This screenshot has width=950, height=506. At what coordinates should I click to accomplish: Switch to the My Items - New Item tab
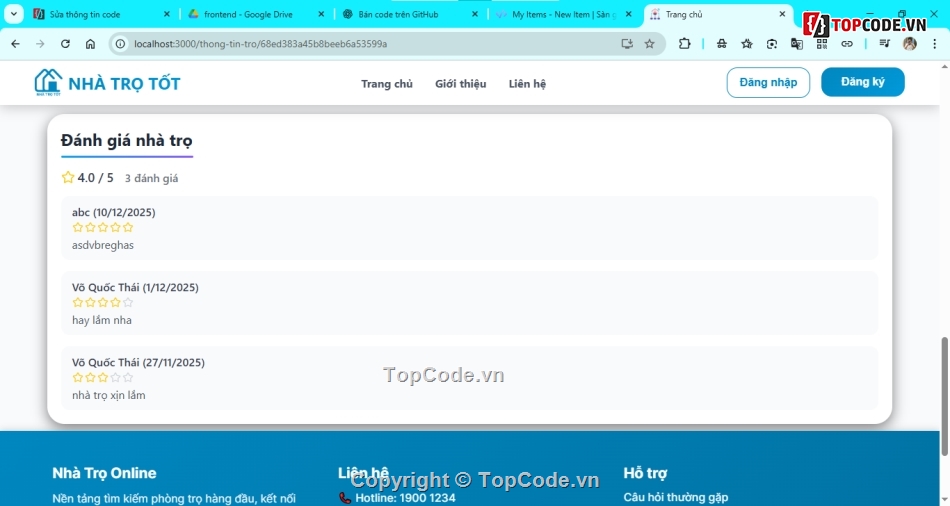(562, 14)
